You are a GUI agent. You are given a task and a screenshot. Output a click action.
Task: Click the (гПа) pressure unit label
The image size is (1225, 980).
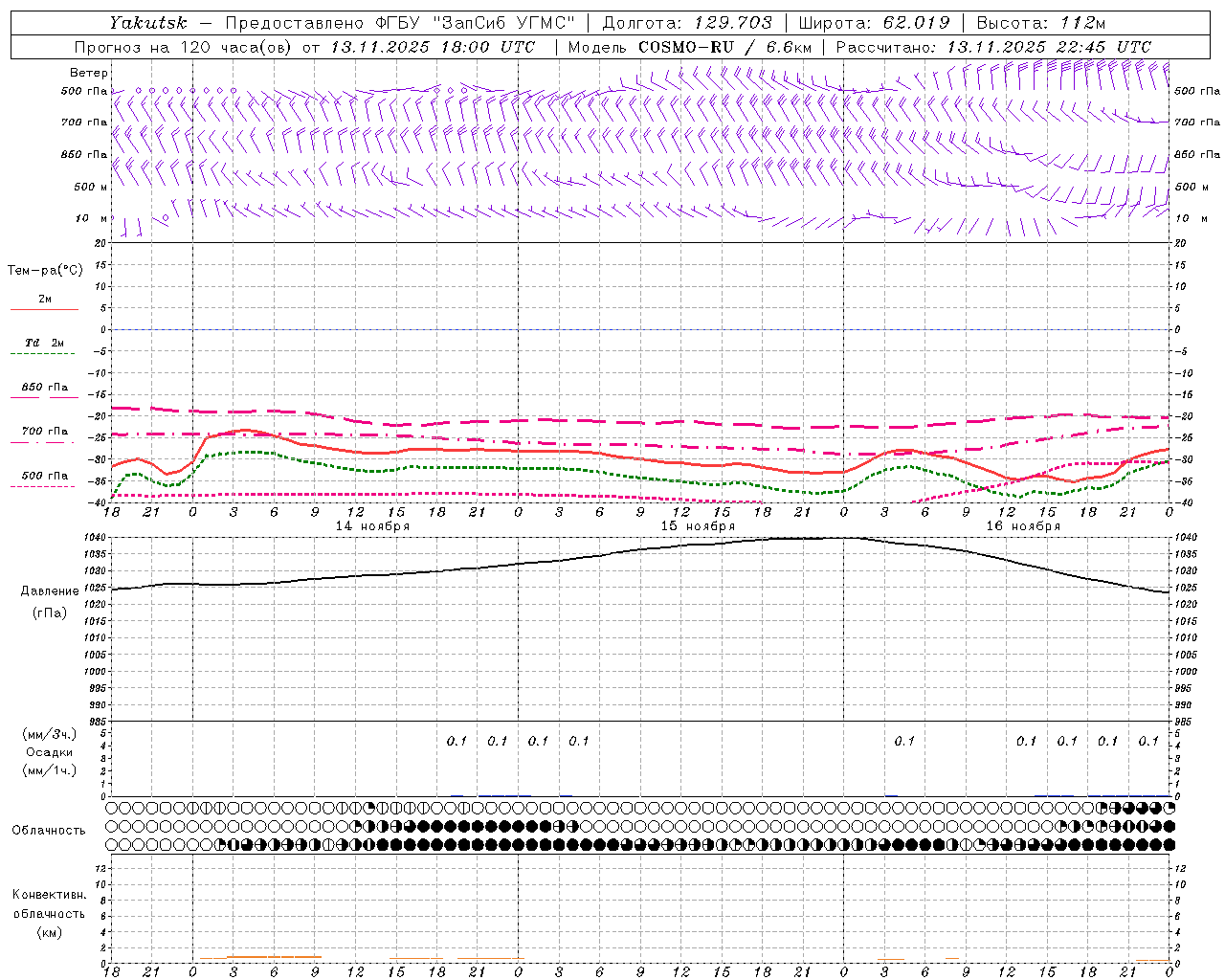pyautogui.click(x=50, y=613)
